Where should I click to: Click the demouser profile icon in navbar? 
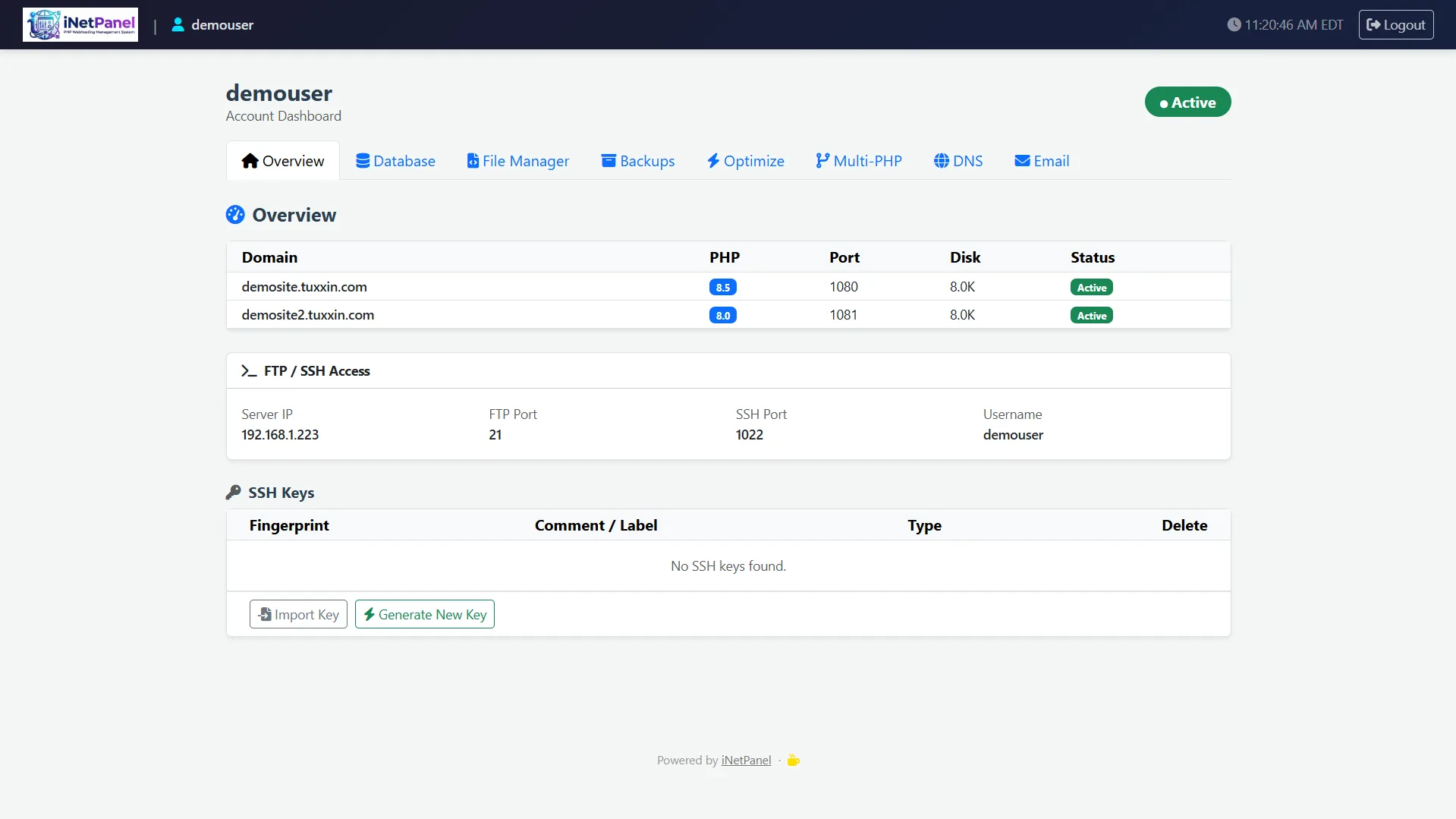pyautogui.click(x=178, y=24)
